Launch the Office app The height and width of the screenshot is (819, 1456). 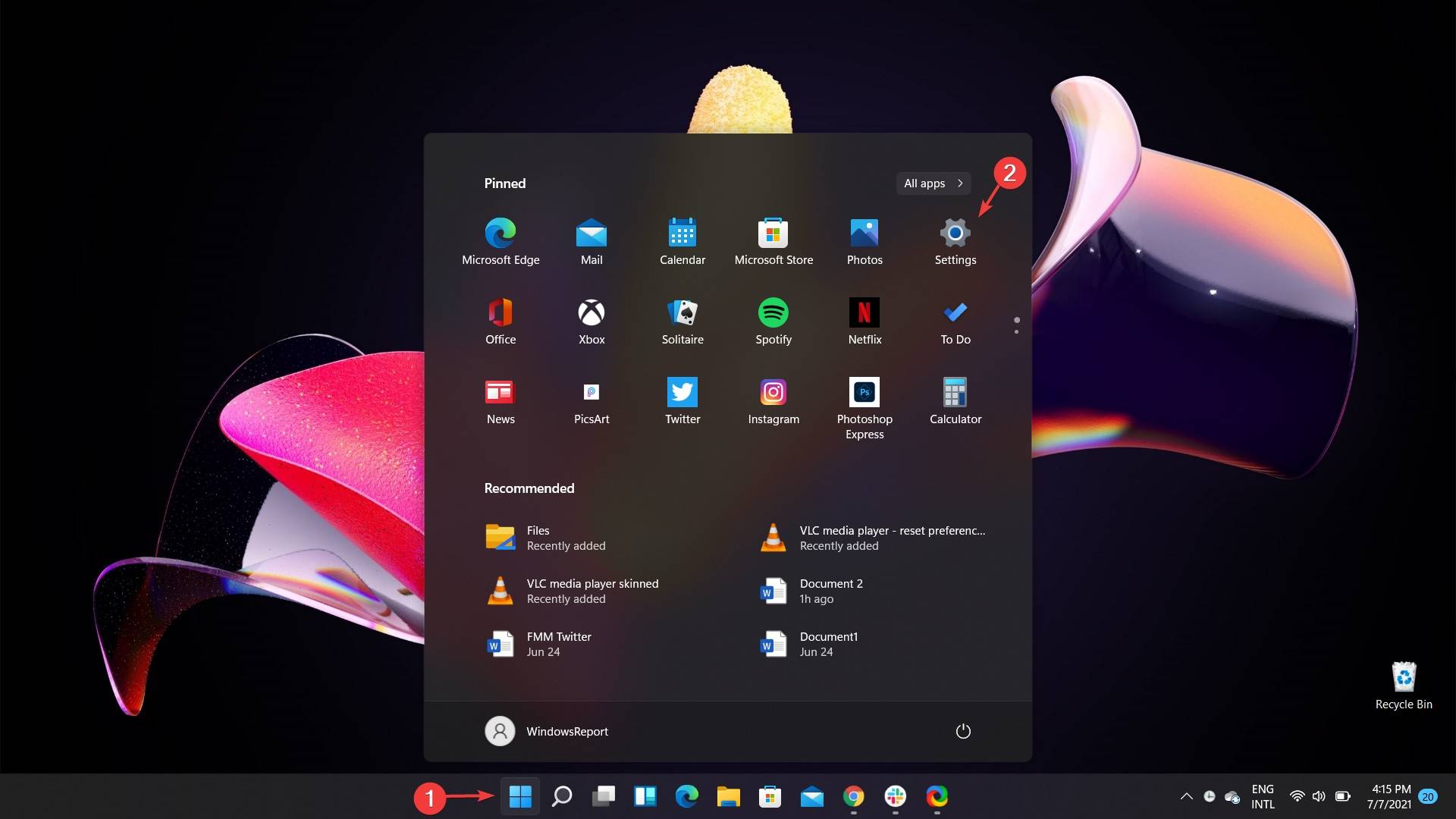pos(500,321)
